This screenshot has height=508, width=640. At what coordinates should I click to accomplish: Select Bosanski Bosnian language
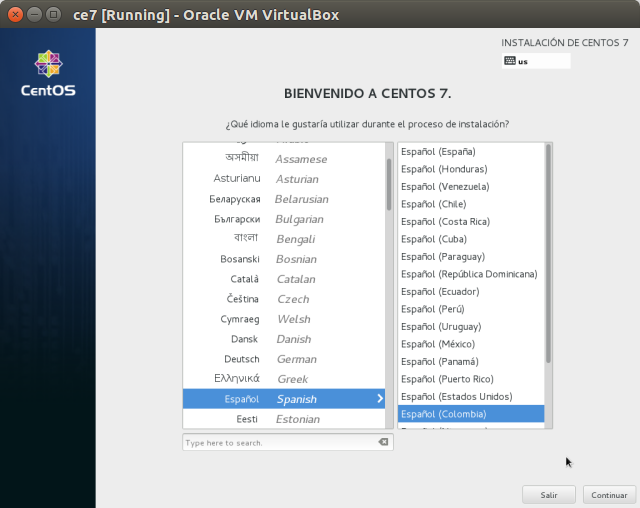[x=284, y=259]
